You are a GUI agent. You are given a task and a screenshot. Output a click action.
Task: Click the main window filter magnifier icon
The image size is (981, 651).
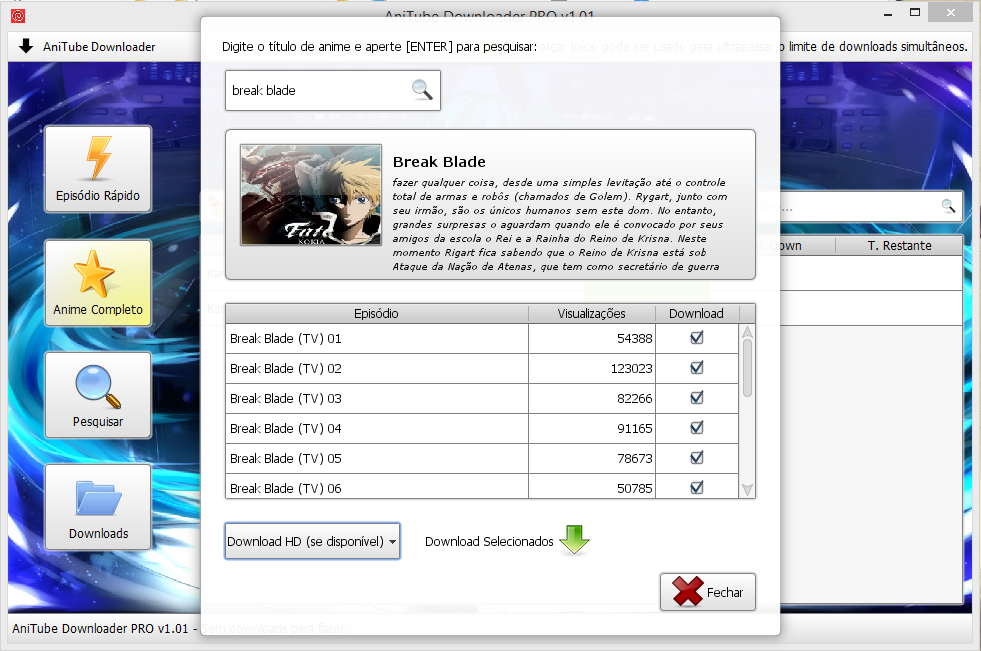[x=948, y=206]
